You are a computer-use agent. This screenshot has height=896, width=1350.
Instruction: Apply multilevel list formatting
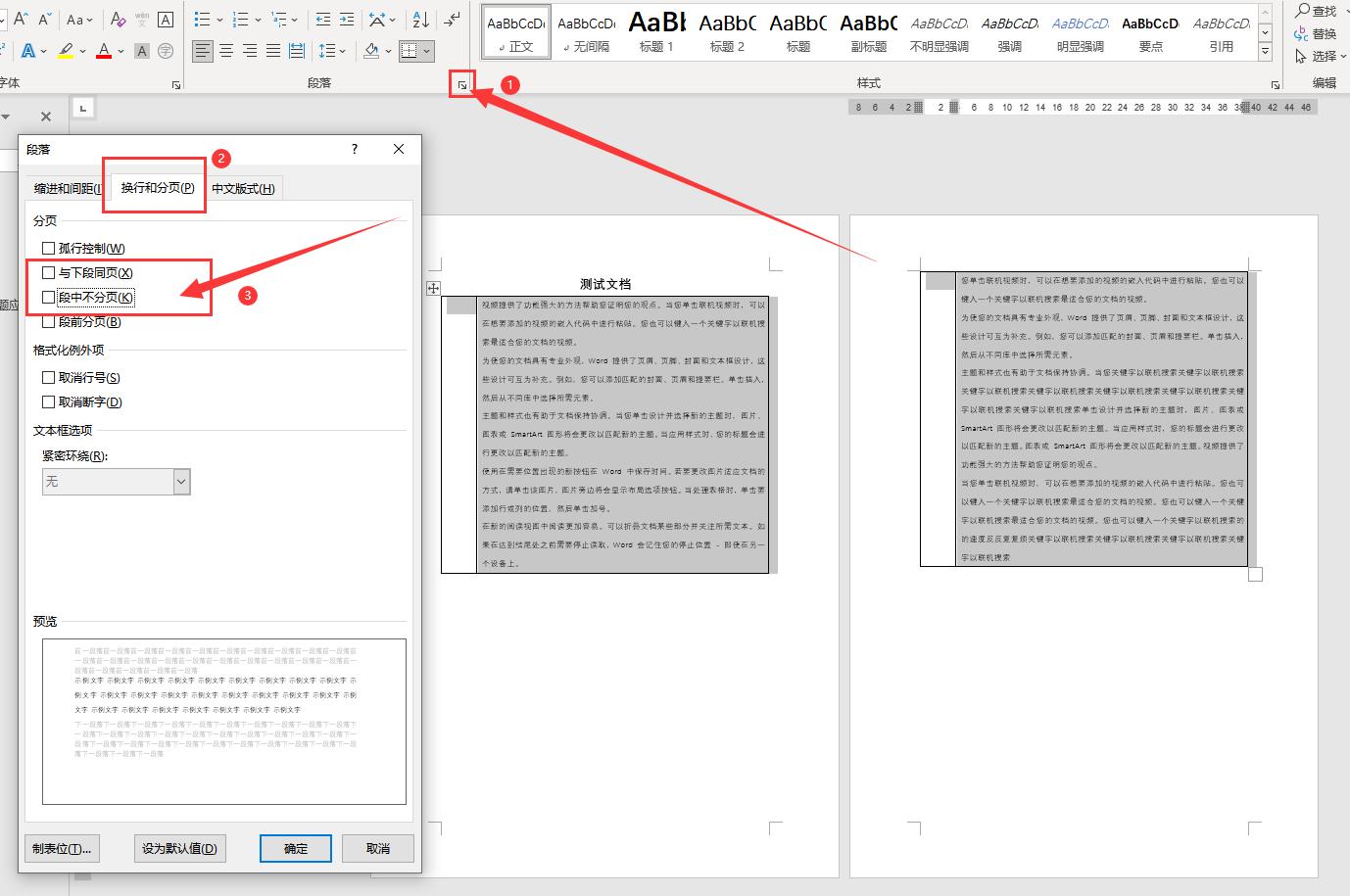click(x=279, y=20)
